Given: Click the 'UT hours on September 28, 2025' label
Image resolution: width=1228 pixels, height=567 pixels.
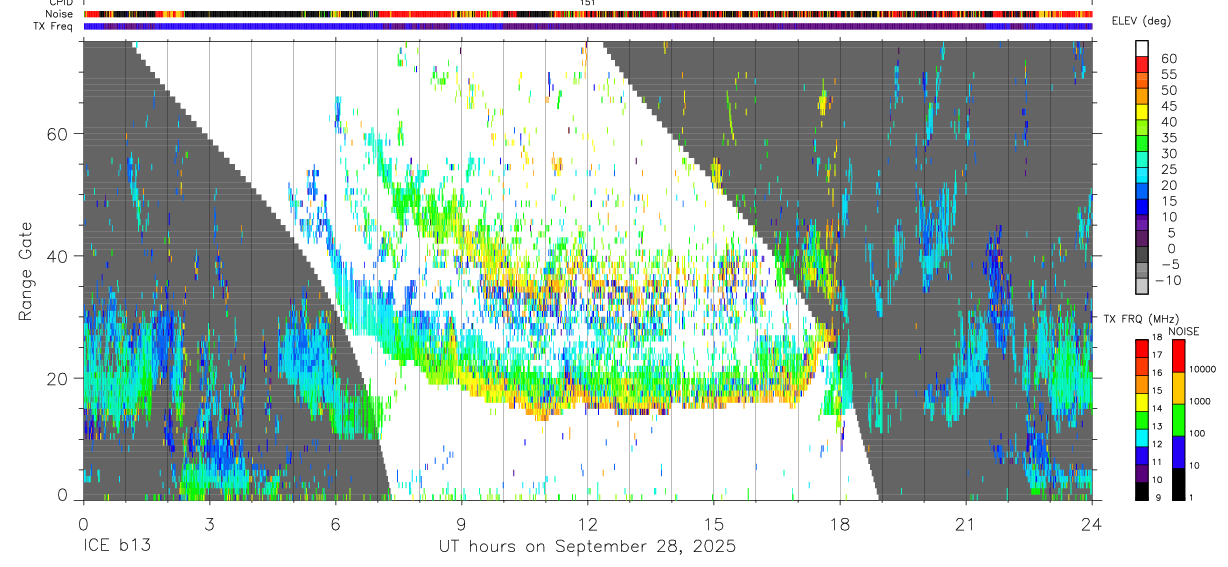Looking at the screenshot, I should pyautogui.click(x=588, y=547).
